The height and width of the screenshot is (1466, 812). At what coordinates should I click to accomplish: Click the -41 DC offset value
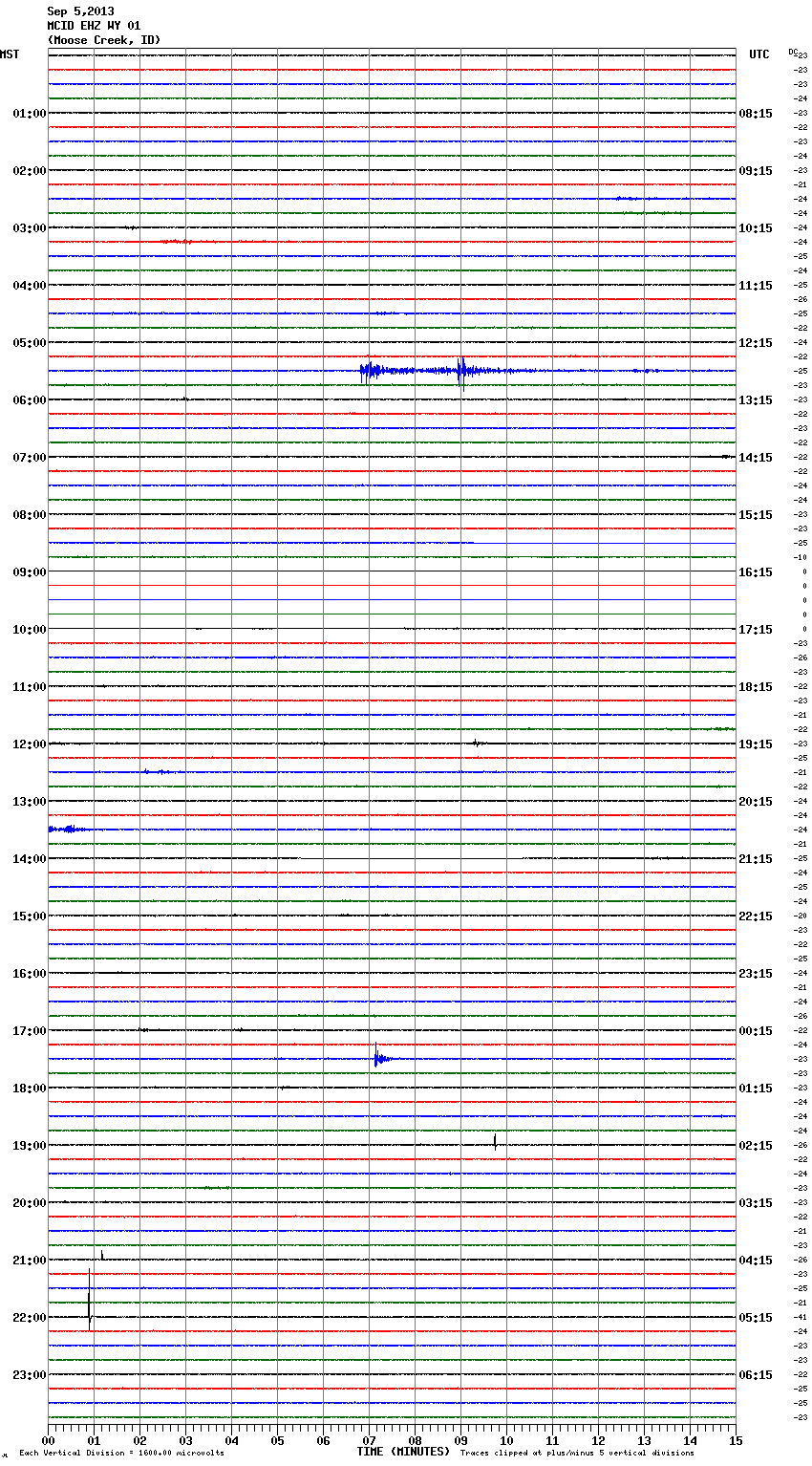(x=801, y=1318)
